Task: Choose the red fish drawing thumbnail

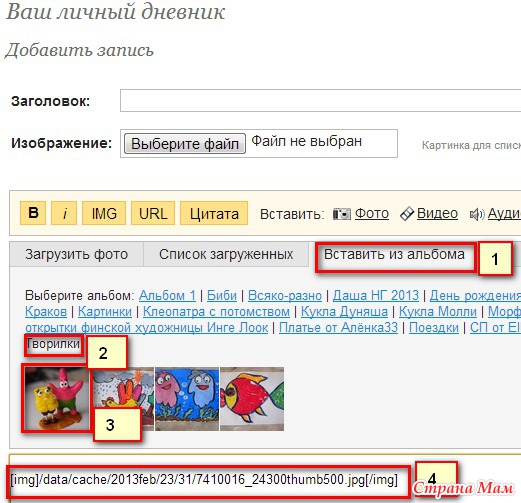Action: coord(252,399)
